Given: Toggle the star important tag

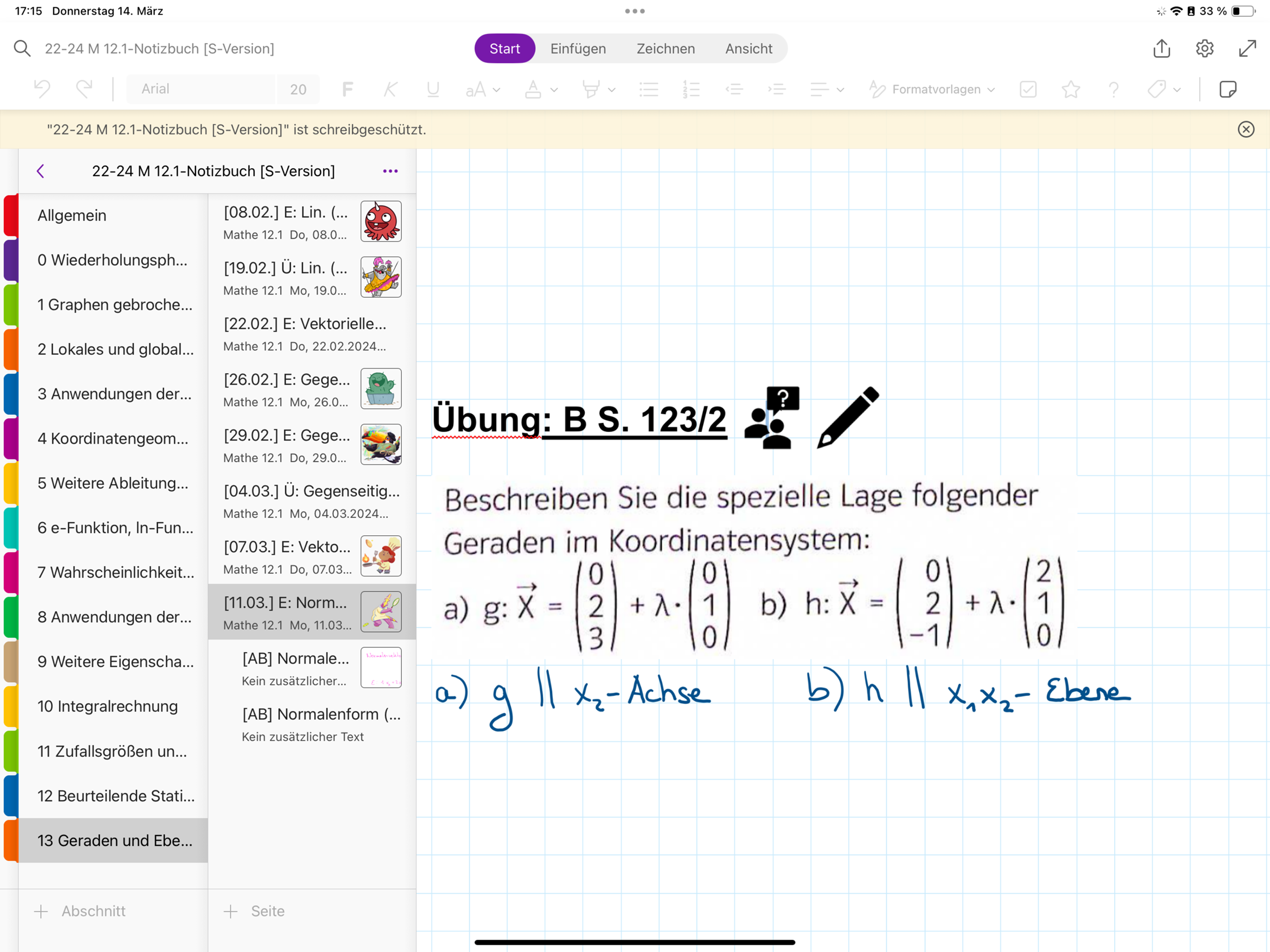Looking at the screenshot, I should 1070,89.
